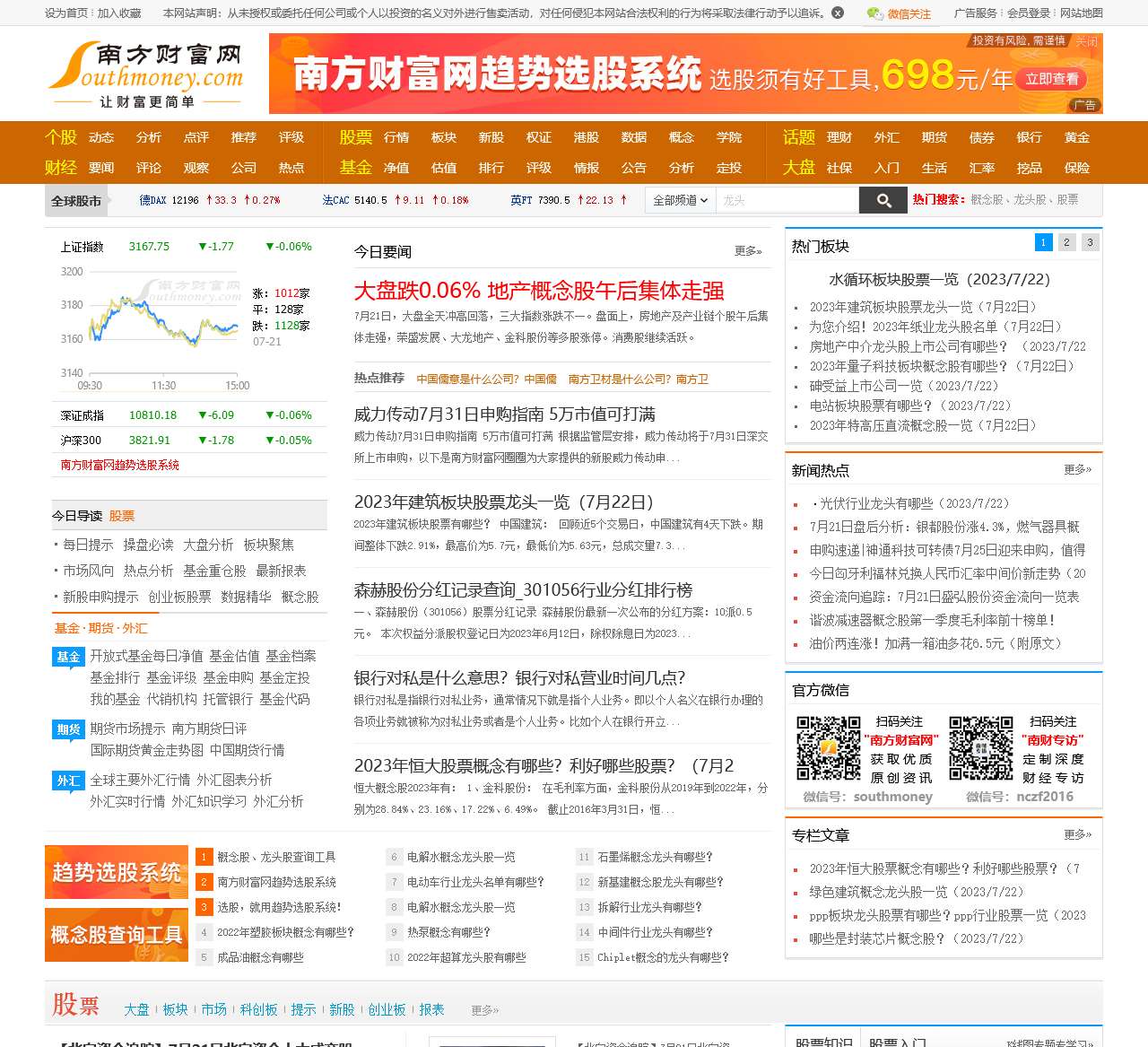Click 趋势选股系统 orange banner
The height and width of the screenshot is (1047, 1148).
point(117,872)
